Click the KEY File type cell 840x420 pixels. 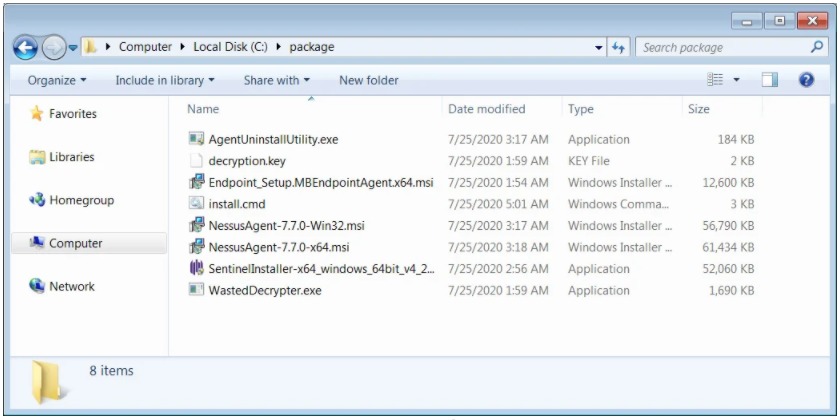point(589,161)
